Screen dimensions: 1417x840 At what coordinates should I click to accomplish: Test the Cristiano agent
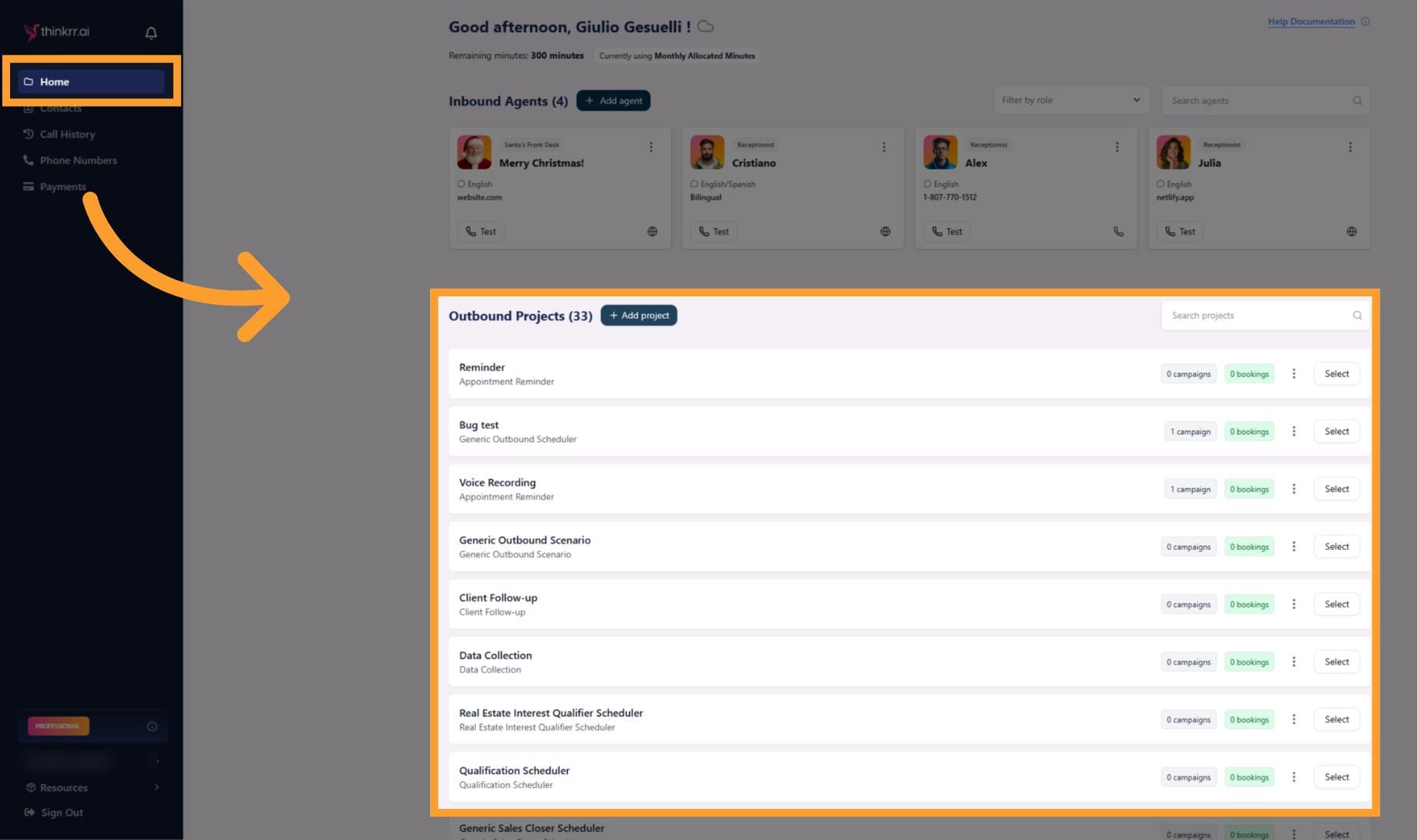[714, 232]
